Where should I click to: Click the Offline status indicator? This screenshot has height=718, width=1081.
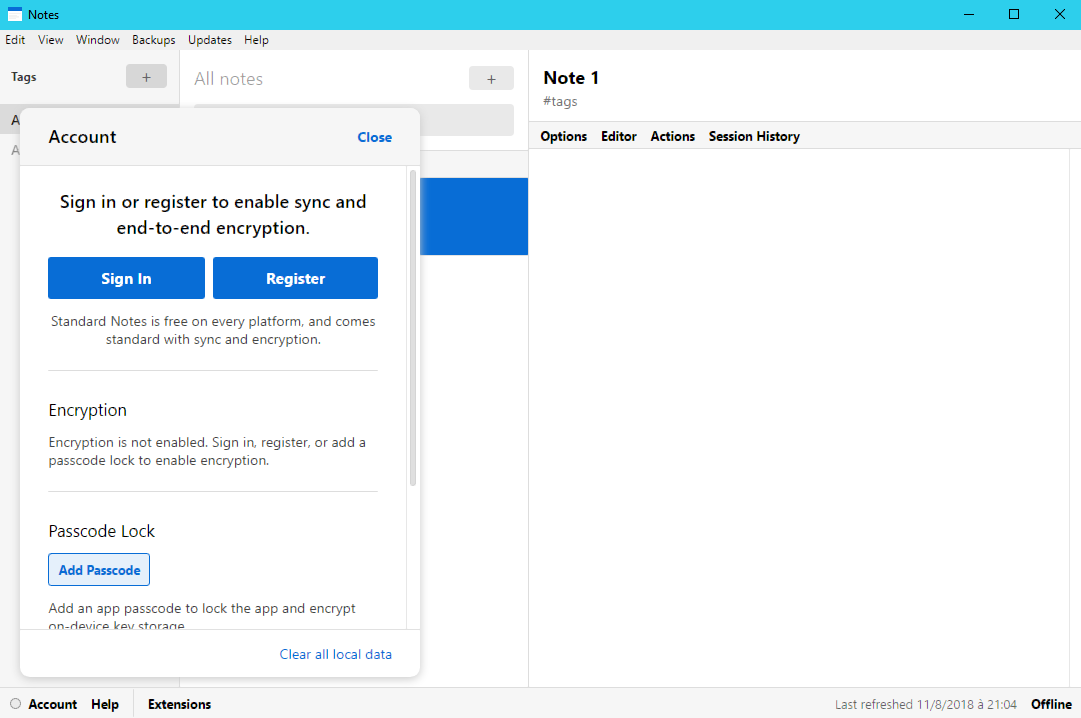tap(1051, 704)
